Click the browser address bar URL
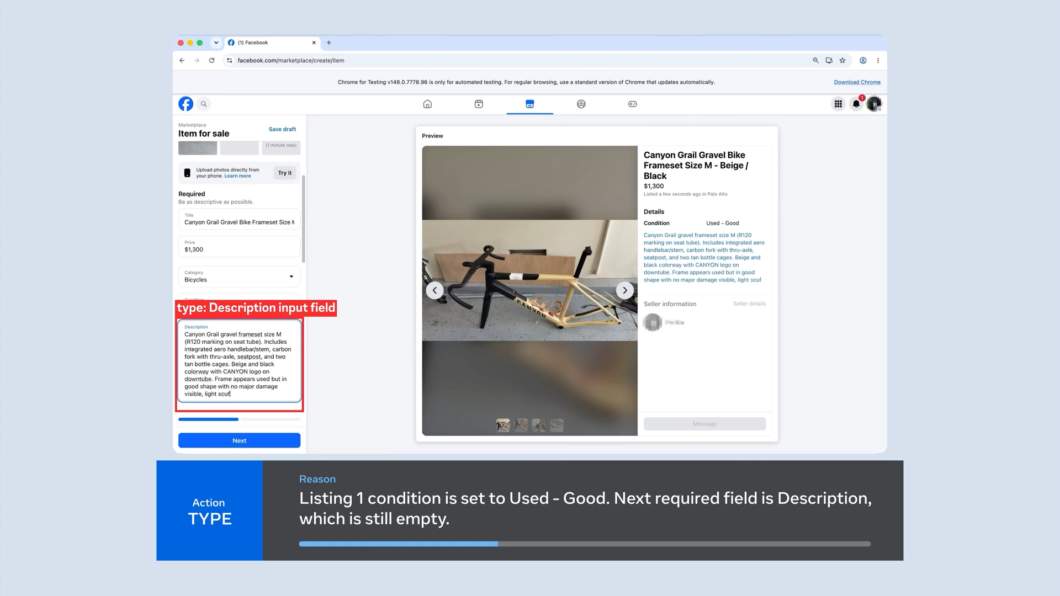This screenshot has height=596, width=1060. [x=291, y=60]
